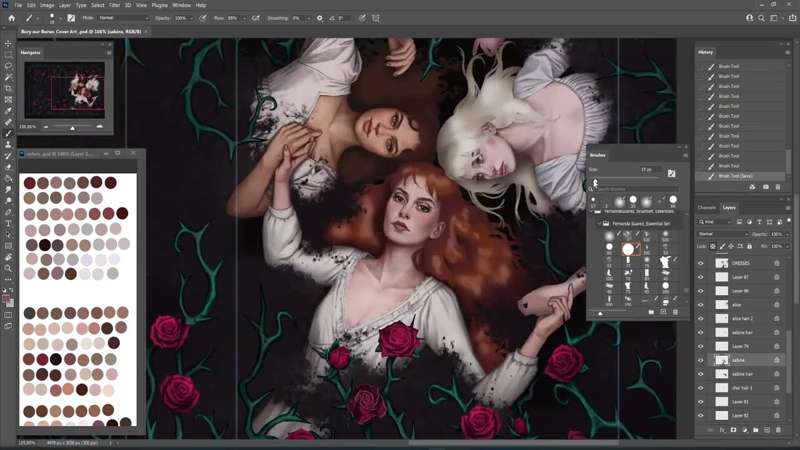
Task: Create new snapshot in History panel
Action: [x=766, y=187]
